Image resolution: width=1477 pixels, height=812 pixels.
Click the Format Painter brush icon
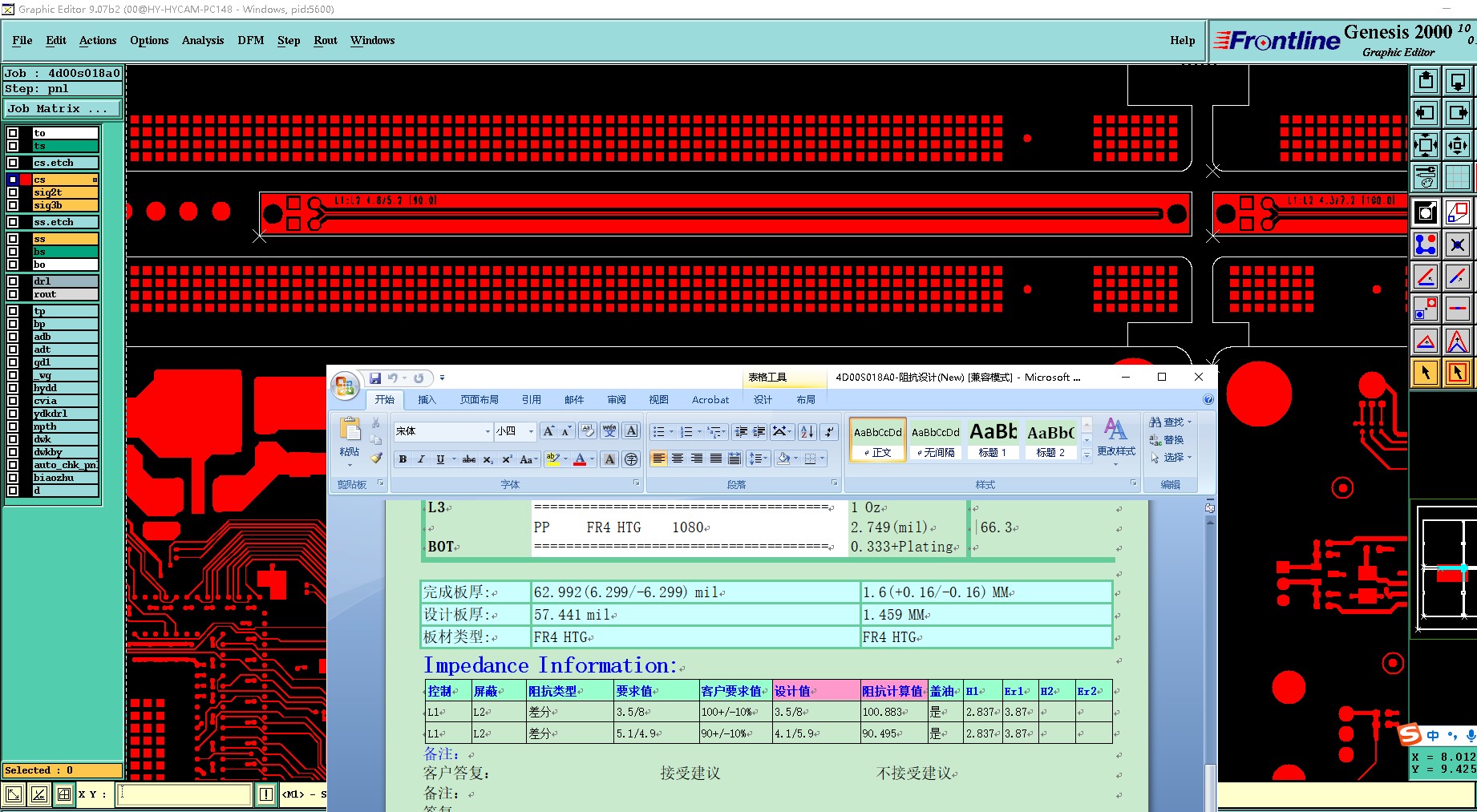point(376,458)
